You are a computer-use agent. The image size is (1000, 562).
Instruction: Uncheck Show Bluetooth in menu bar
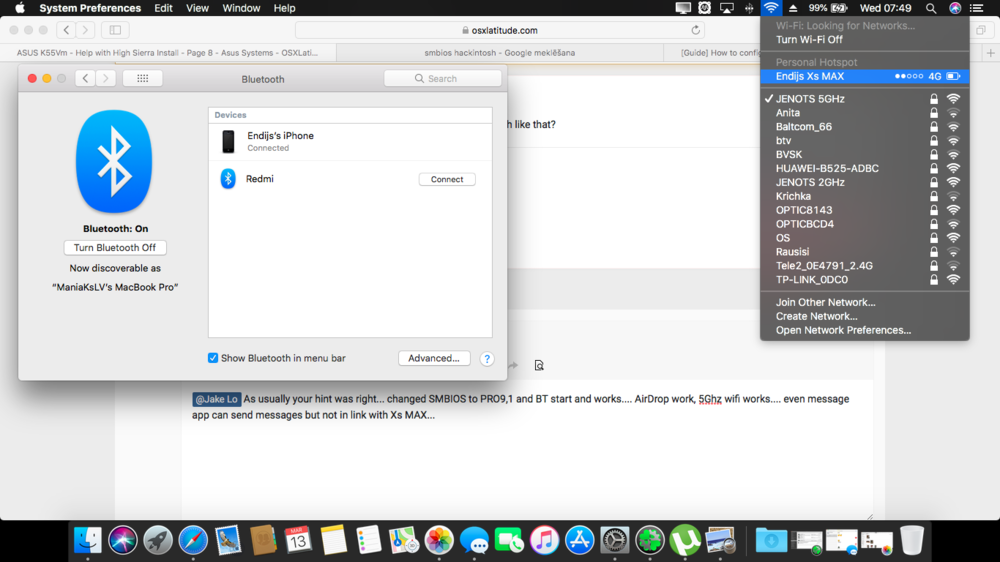pyautogui.click(x=213, y=358)
